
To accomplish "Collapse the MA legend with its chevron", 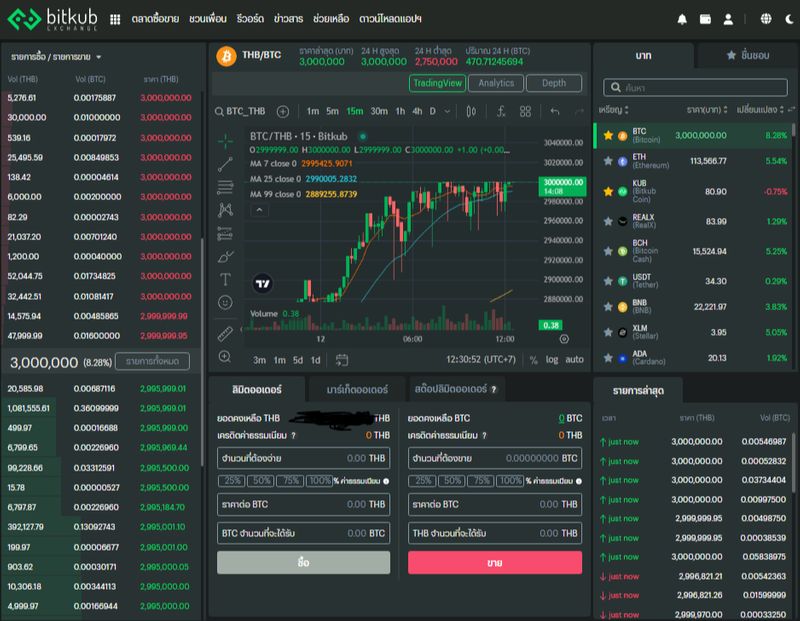I will [258, 210].
